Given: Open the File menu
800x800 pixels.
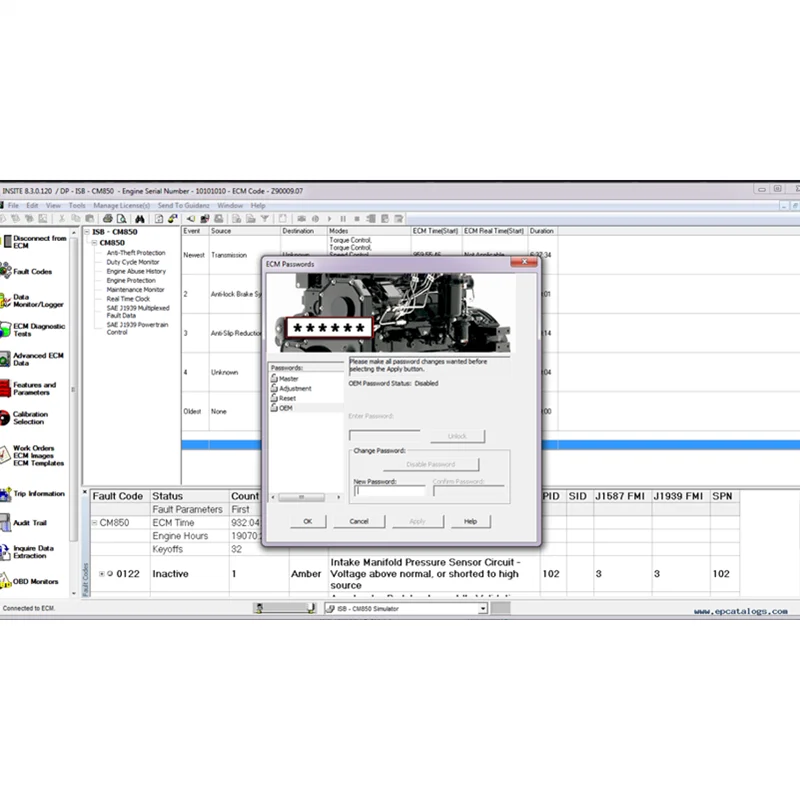Looking at the screenshot, I should (x=13, y=206).
